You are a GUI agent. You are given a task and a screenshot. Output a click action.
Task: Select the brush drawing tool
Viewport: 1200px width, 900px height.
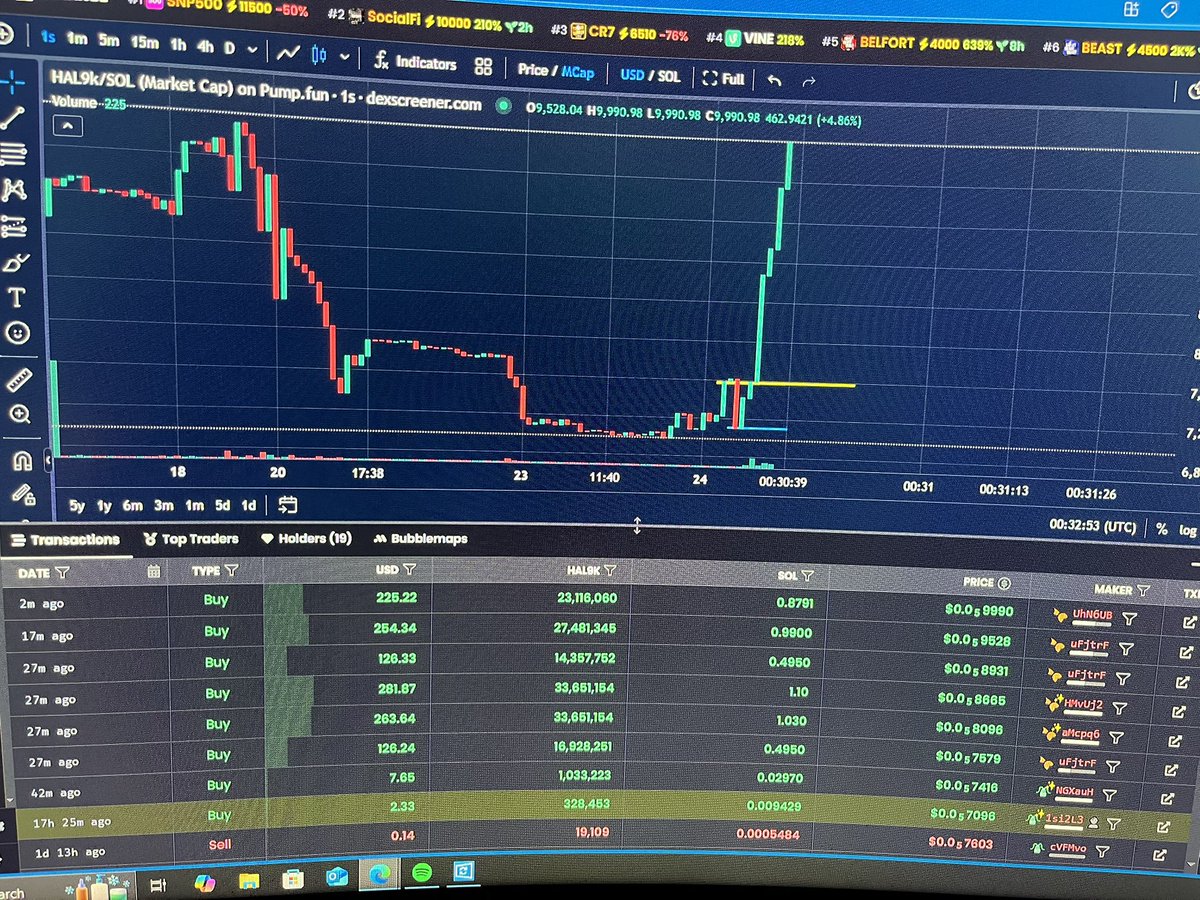(15, 262)
